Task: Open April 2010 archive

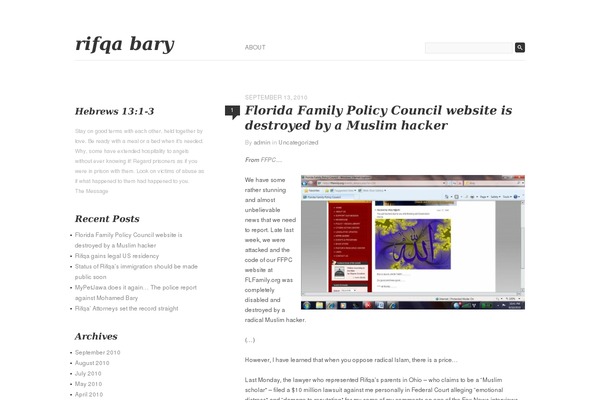Action: click(x=89, y=394)
